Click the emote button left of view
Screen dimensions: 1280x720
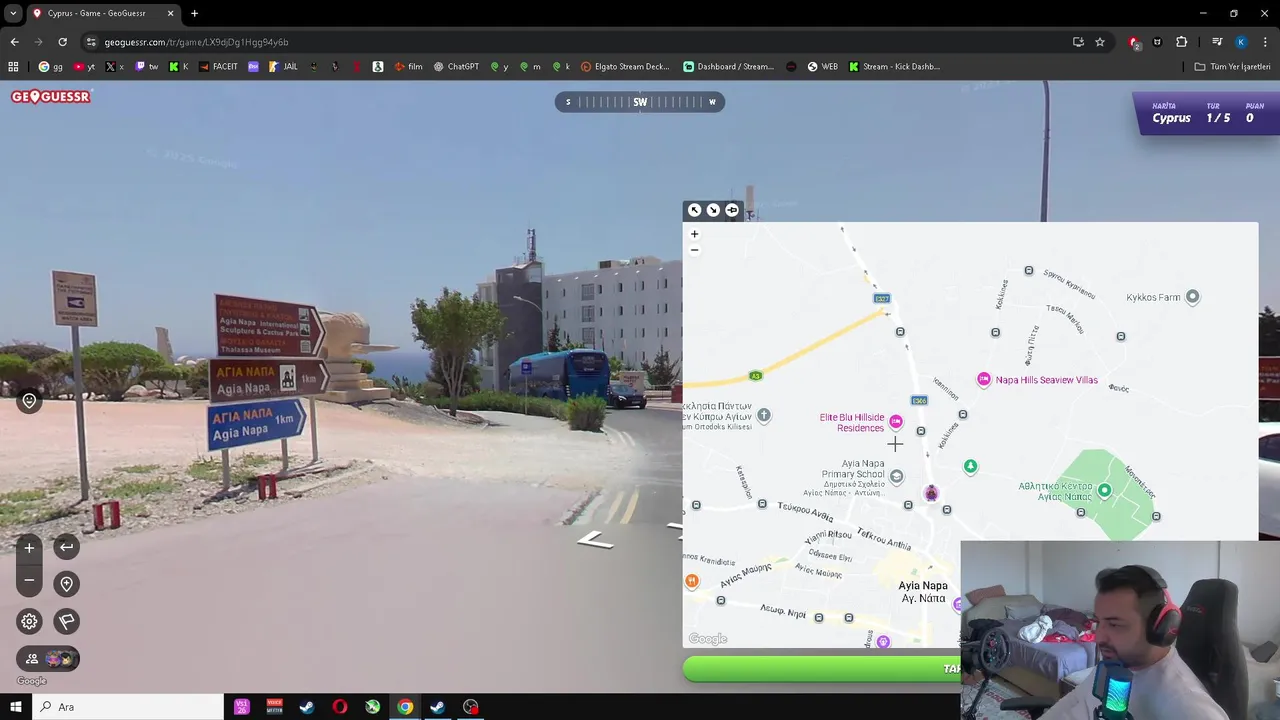(x=29, y=401)
